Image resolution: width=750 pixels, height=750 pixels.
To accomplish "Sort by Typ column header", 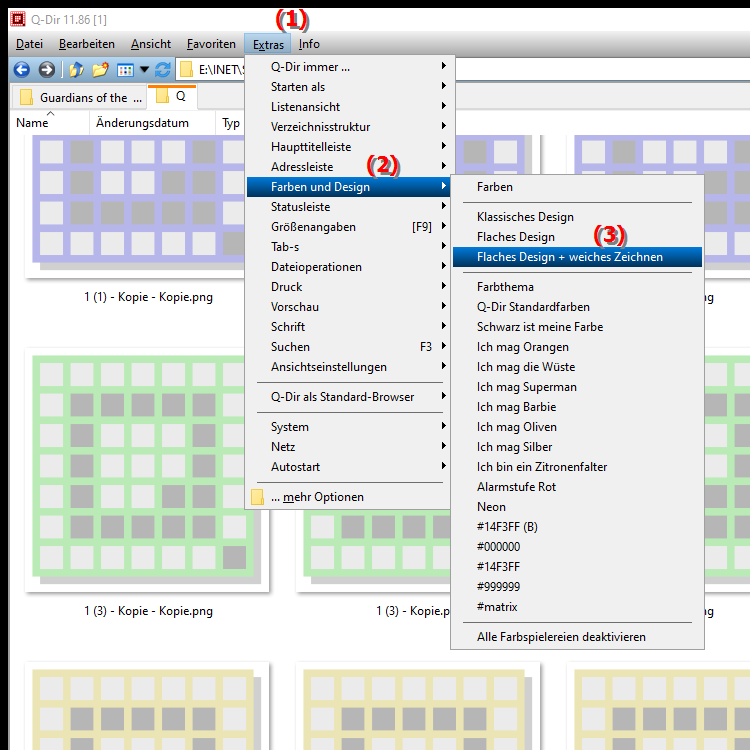I will [231, 123].
